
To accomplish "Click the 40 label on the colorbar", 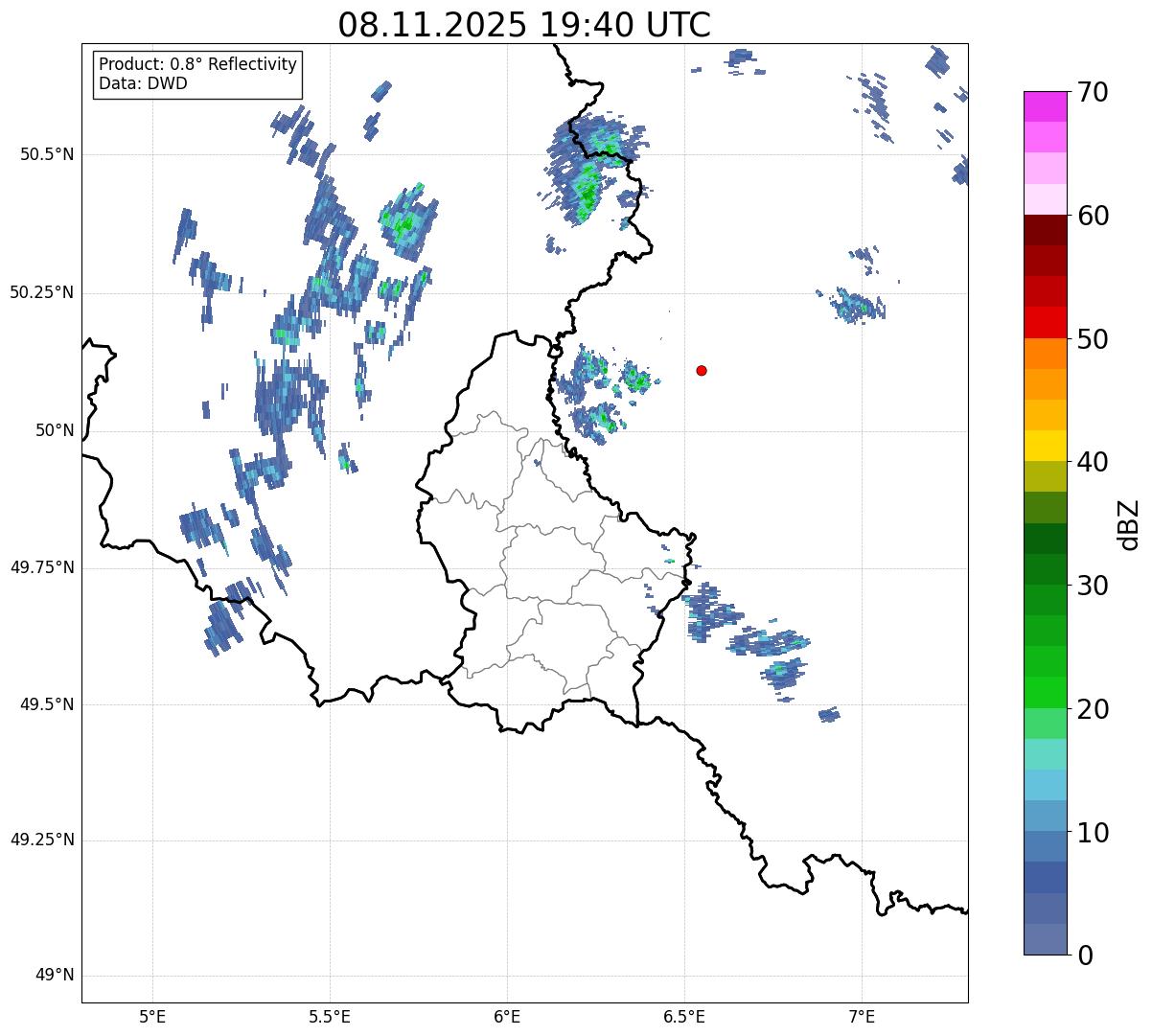I will click(1093, 462).
